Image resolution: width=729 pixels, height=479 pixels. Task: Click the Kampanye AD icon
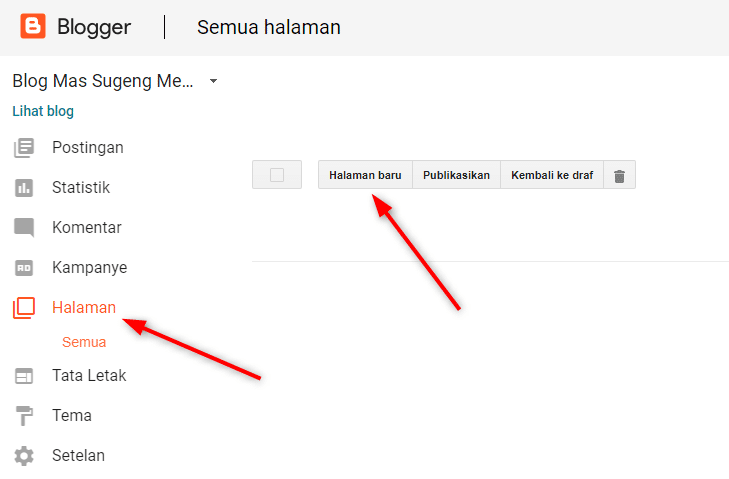pos(24,268)
